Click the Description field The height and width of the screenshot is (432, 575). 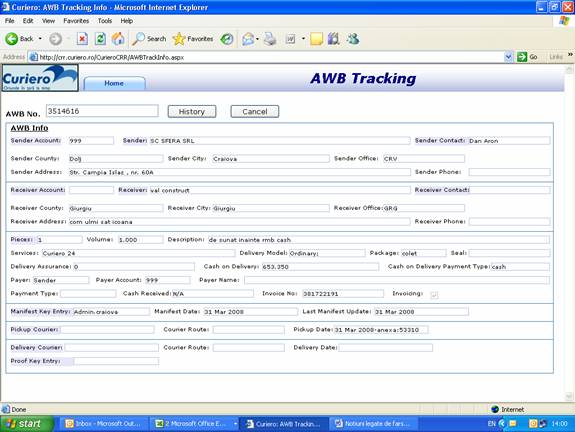379,240
